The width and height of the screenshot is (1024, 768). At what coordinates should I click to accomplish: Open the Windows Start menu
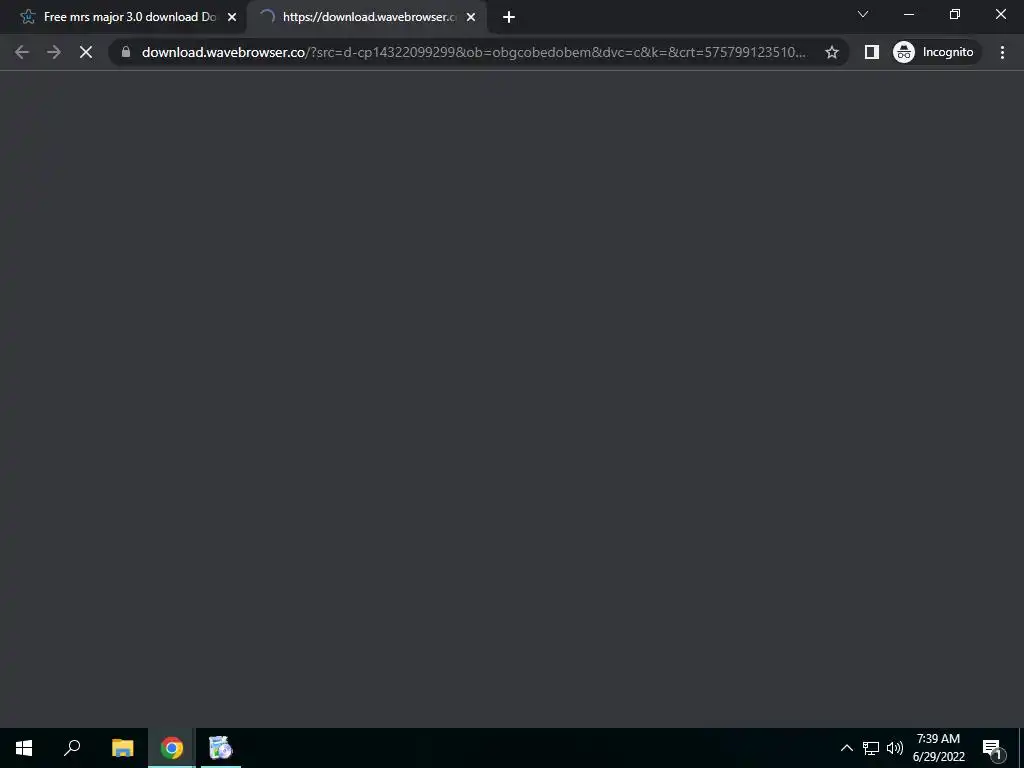[24, 748]
